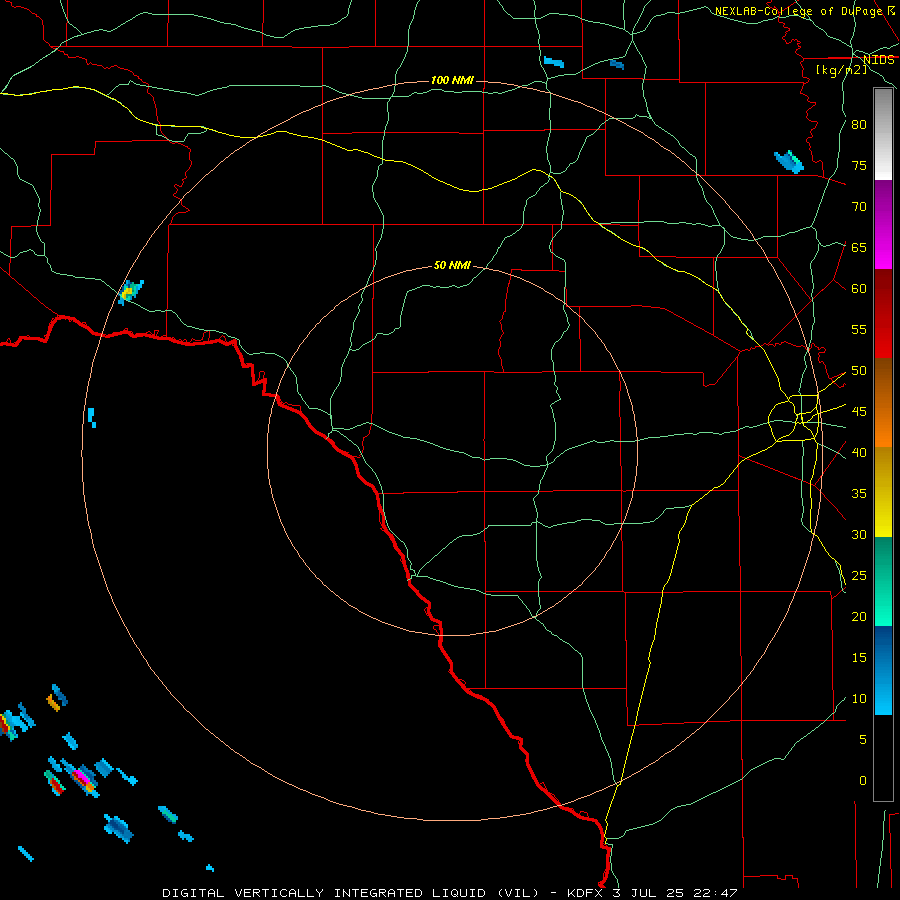
Task: Click the "[kg/m2]" units label
Action: pos(841,70)
